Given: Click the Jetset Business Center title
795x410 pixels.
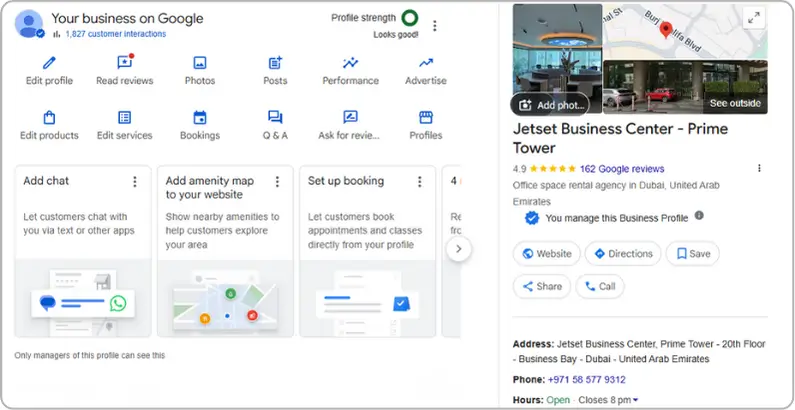Looking at the screenshot, I should tap(621, 138).
